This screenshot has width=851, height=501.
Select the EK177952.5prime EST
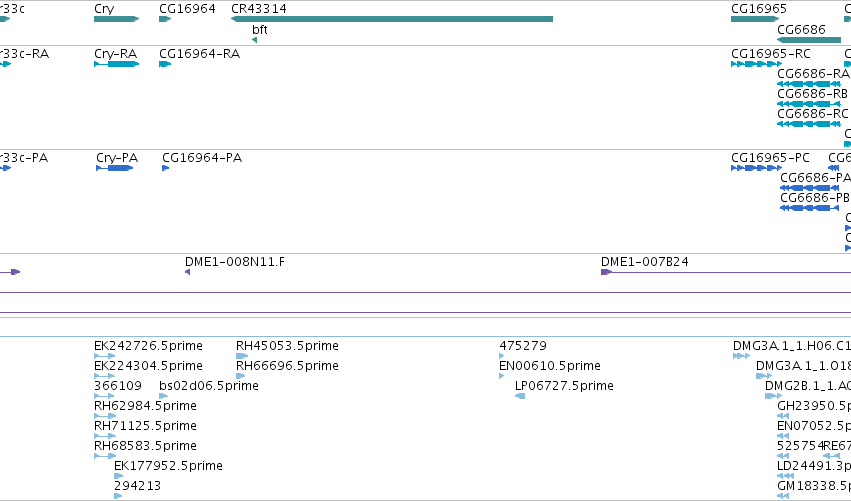[118, 477]
